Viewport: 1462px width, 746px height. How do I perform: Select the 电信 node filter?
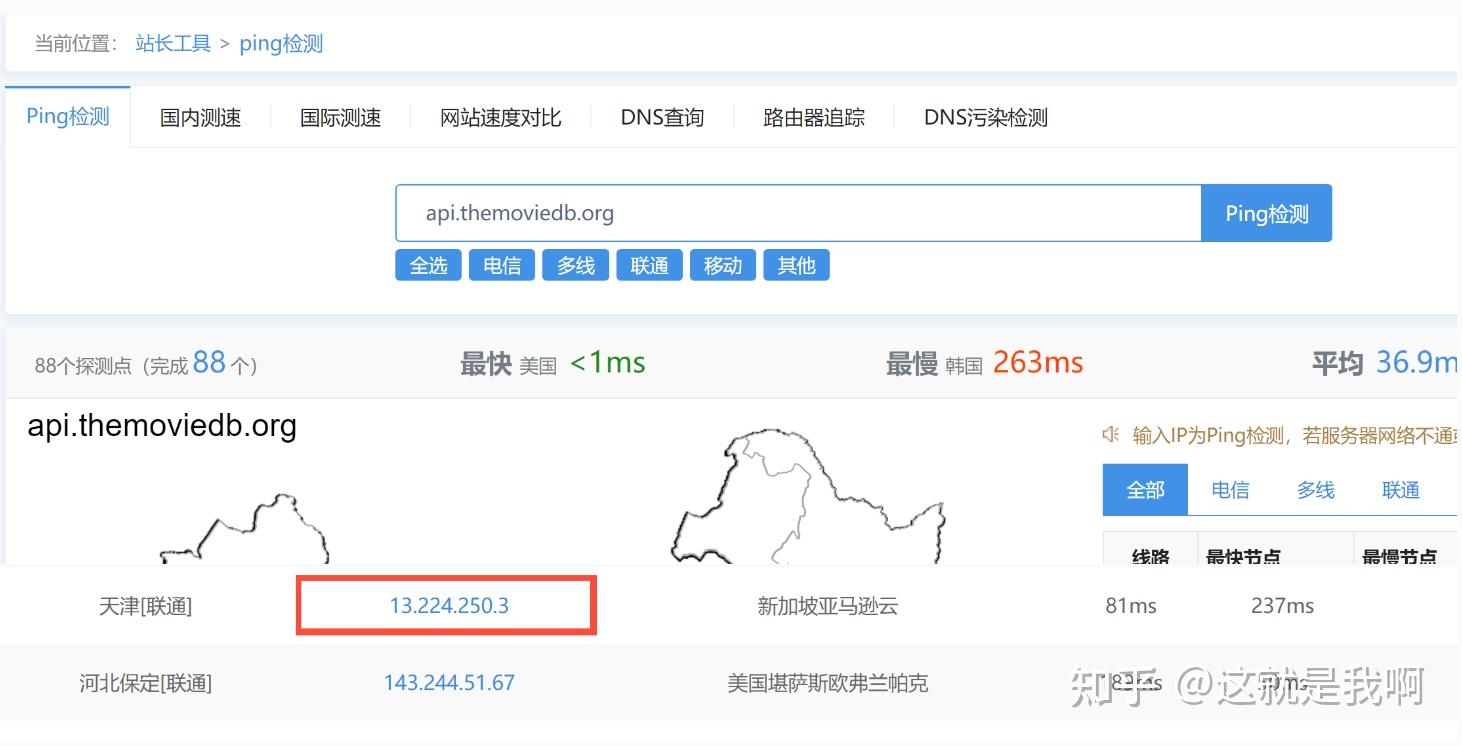pos(501,264)
